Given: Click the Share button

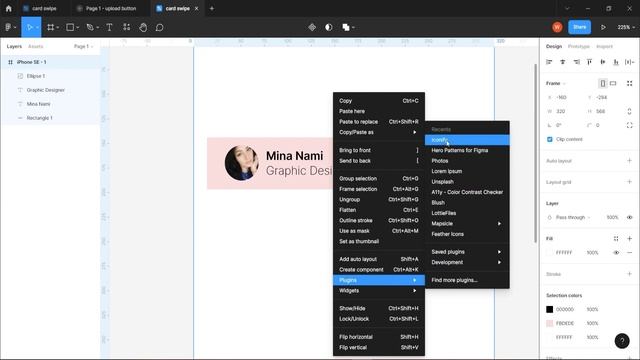Looking at the screenshot, I should click(x=579, y=27).
